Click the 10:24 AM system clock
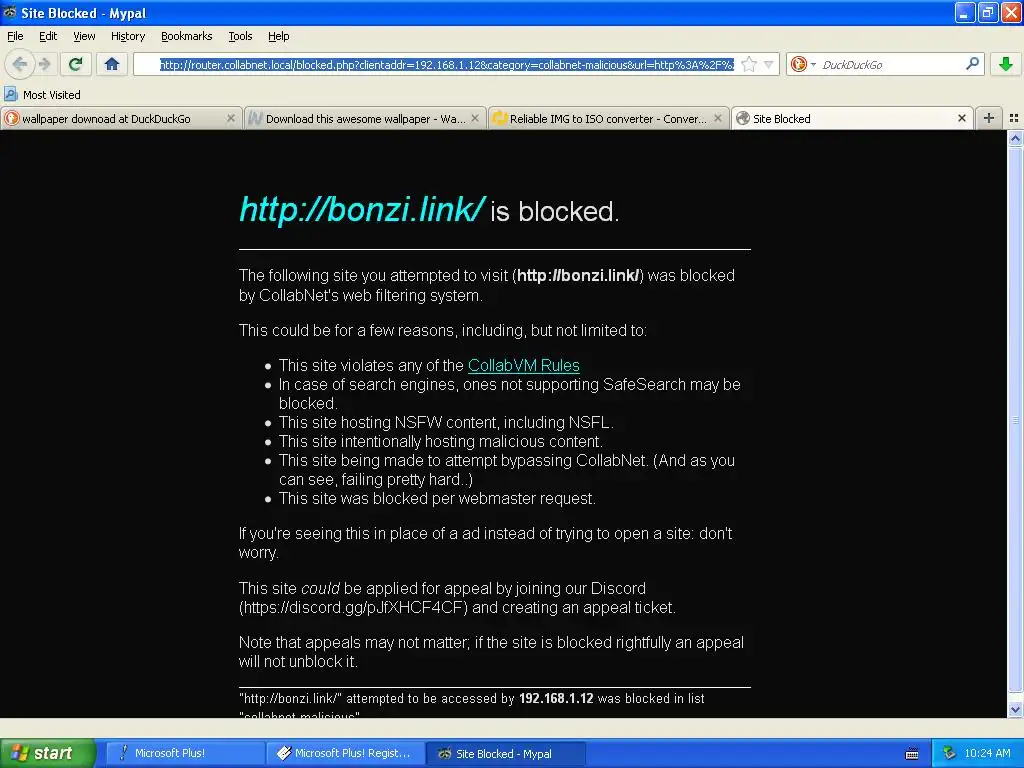The height and width of the screenshot is (768, 1024). click(x=987, y=753)
